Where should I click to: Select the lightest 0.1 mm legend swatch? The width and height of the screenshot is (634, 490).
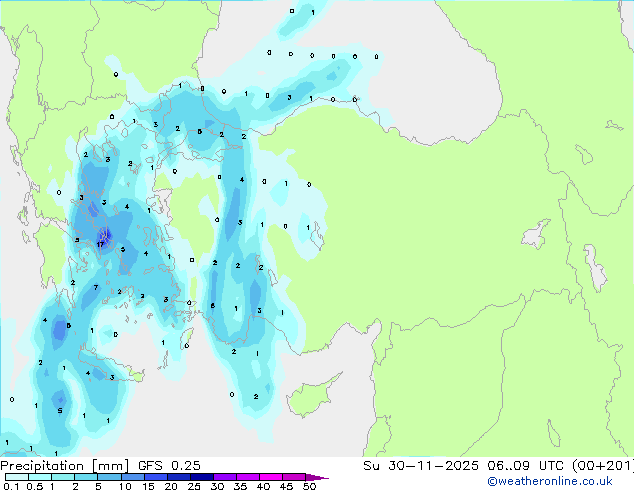coord(17,477)
